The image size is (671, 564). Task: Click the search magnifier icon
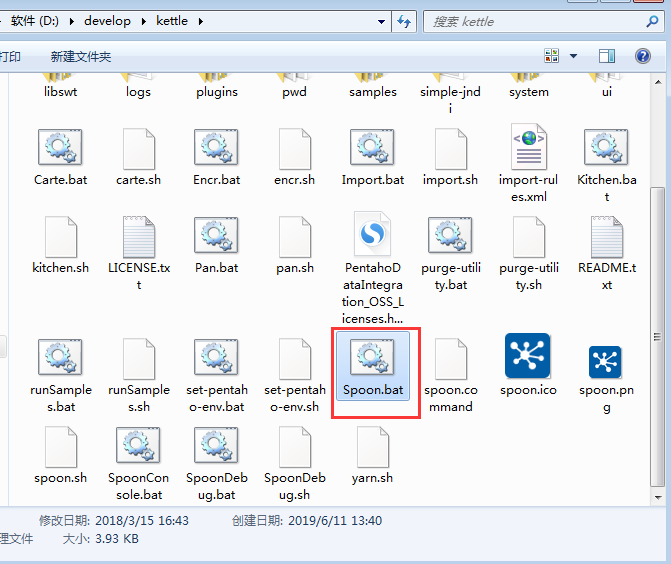coord(653,21)
